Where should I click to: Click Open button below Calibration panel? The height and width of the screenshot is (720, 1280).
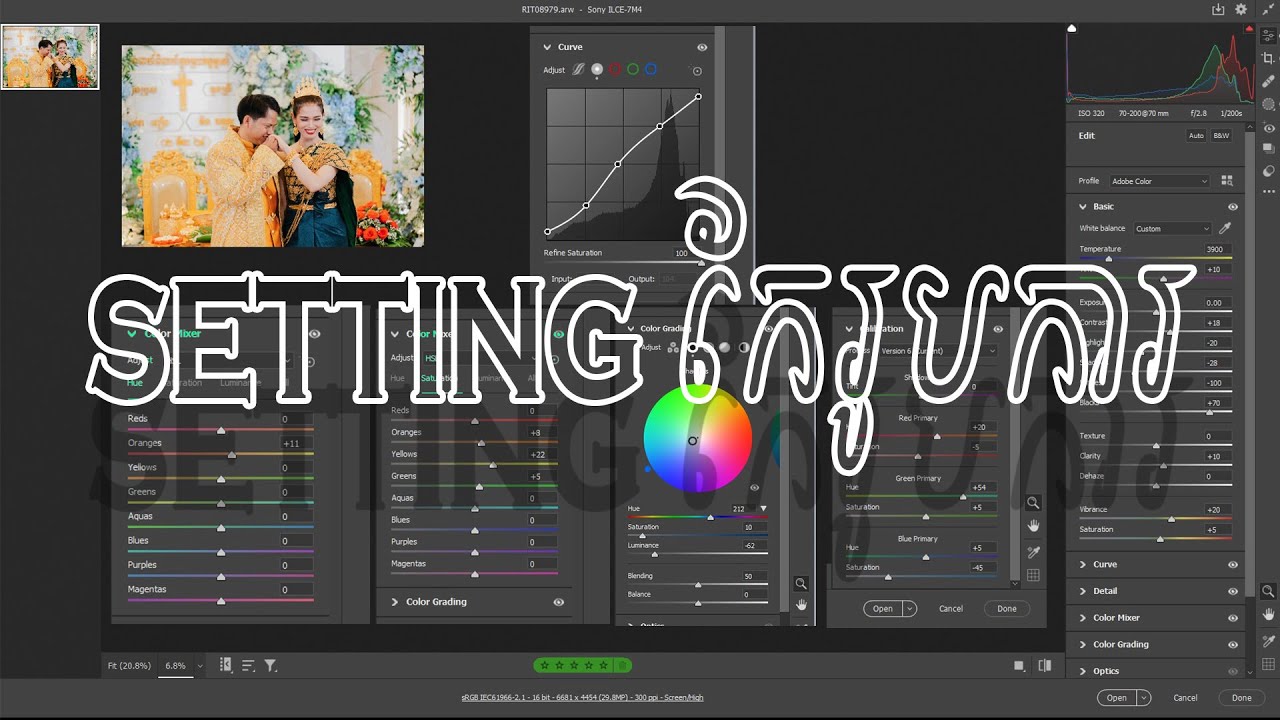tap(882, 608)
